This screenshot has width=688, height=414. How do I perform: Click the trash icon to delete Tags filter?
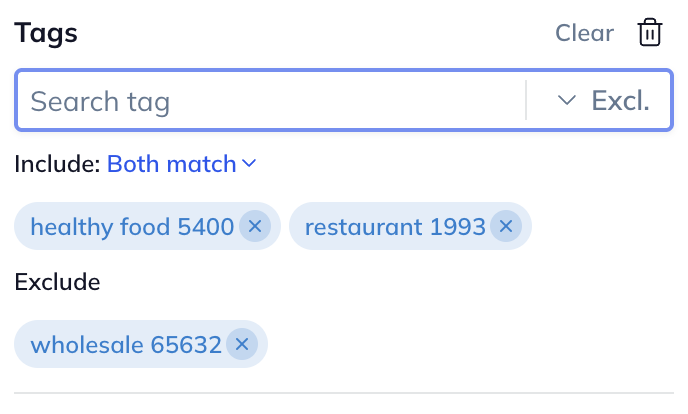(x=650, y=33)
